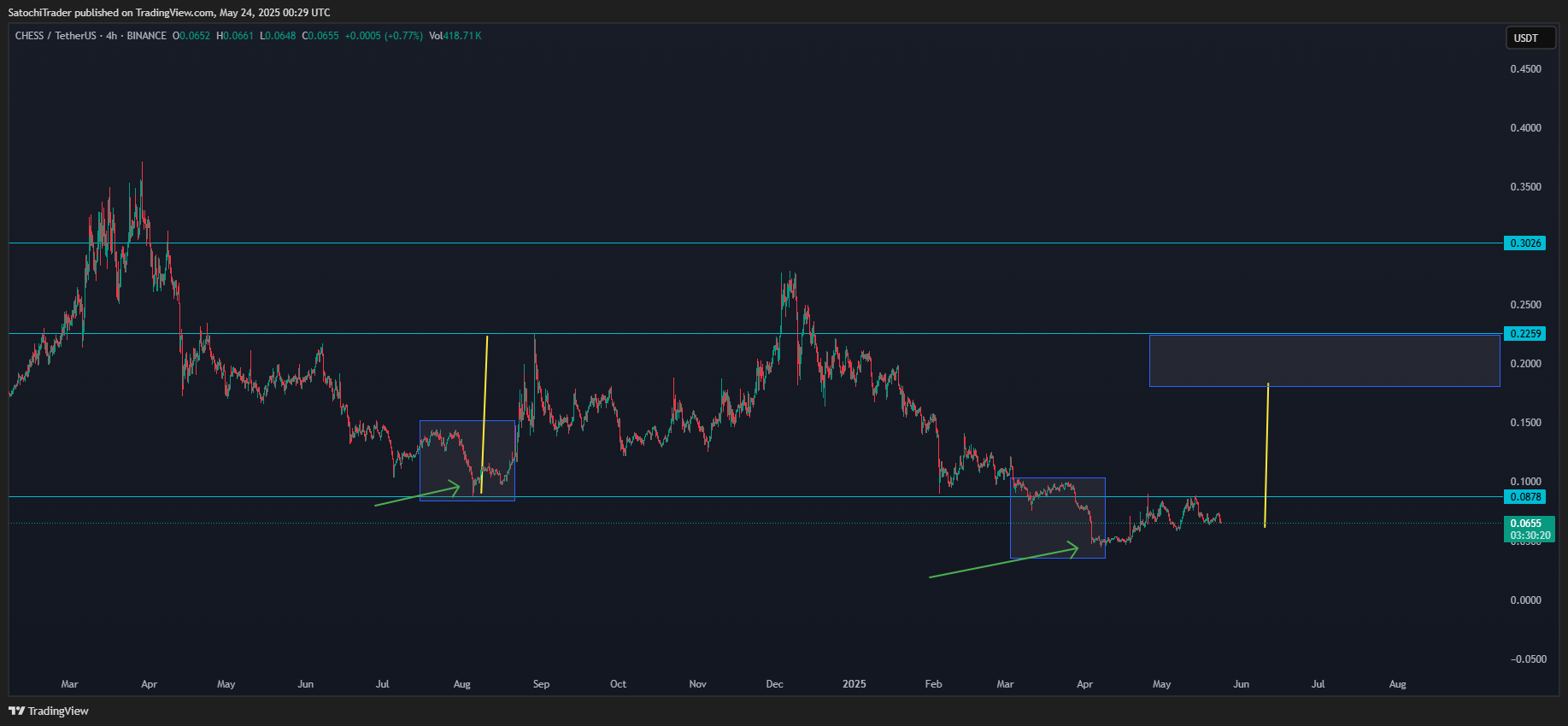Click the Mar label at the axis start

(70, 684)
